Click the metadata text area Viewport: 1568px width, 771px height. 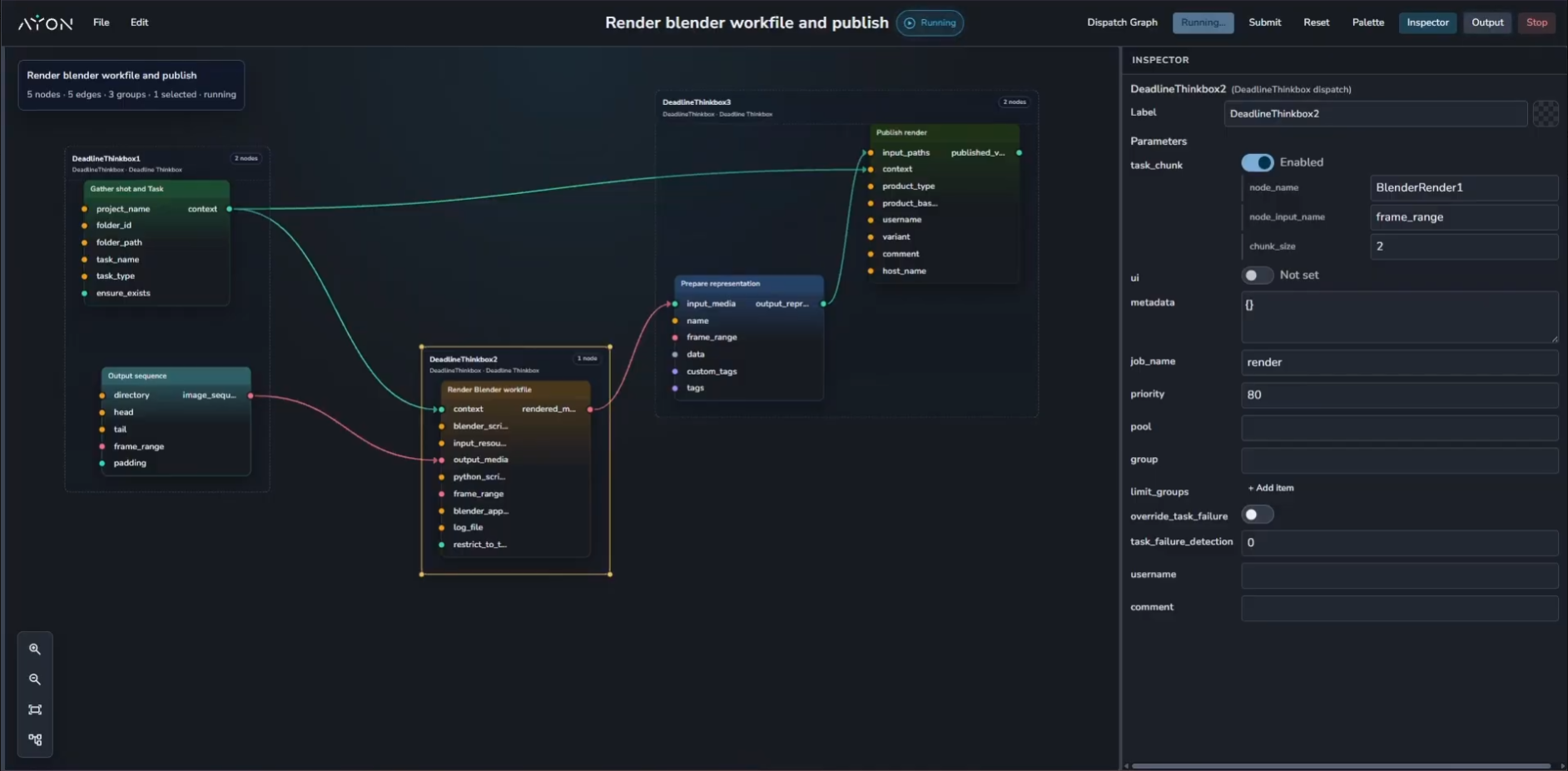tap(1399, 316)
